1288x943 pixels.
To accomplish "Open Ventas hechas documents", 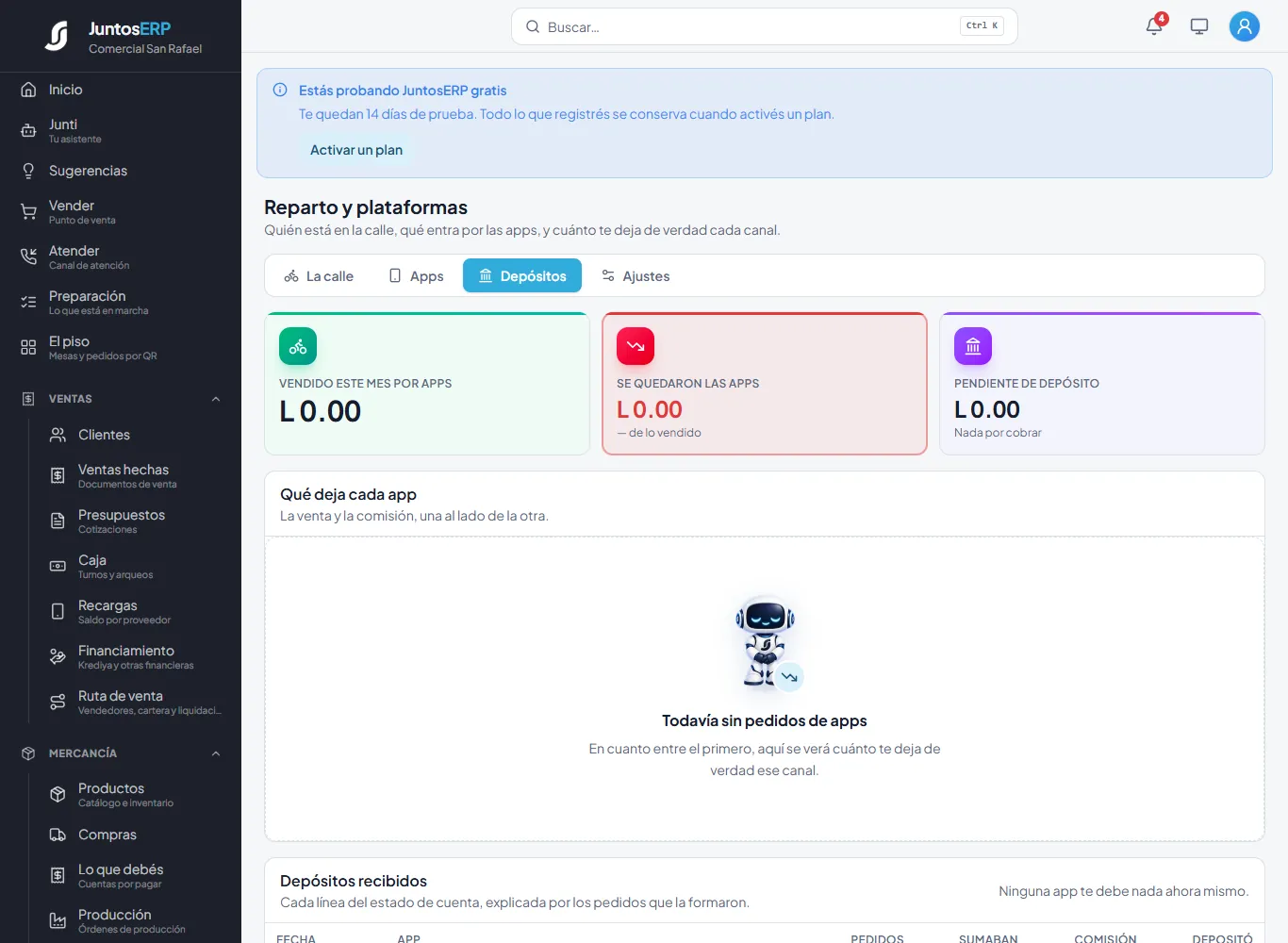I will pos(136,476).
